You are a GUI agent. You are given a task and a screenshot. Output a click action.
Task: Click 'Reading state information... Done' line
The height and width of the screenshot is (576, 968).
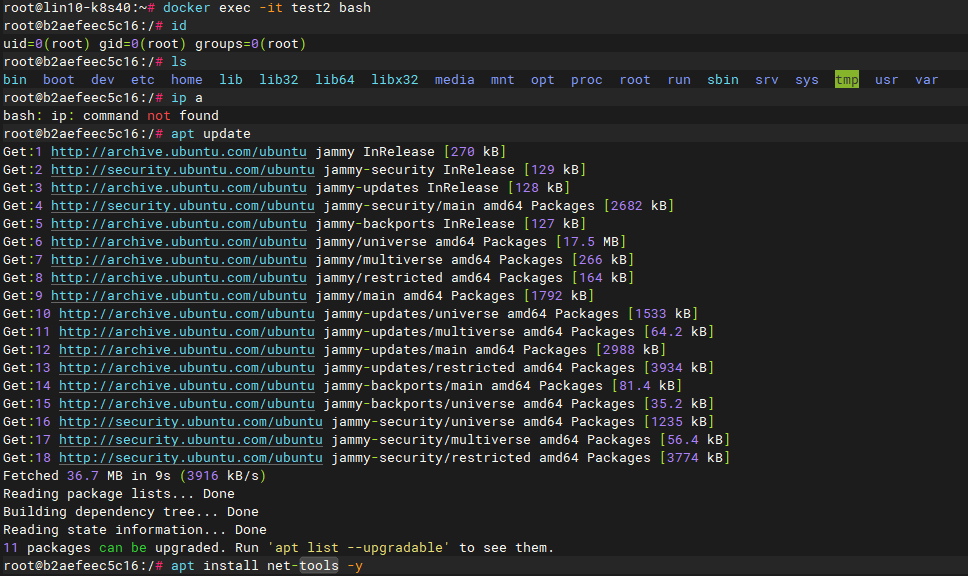point(135,530)
